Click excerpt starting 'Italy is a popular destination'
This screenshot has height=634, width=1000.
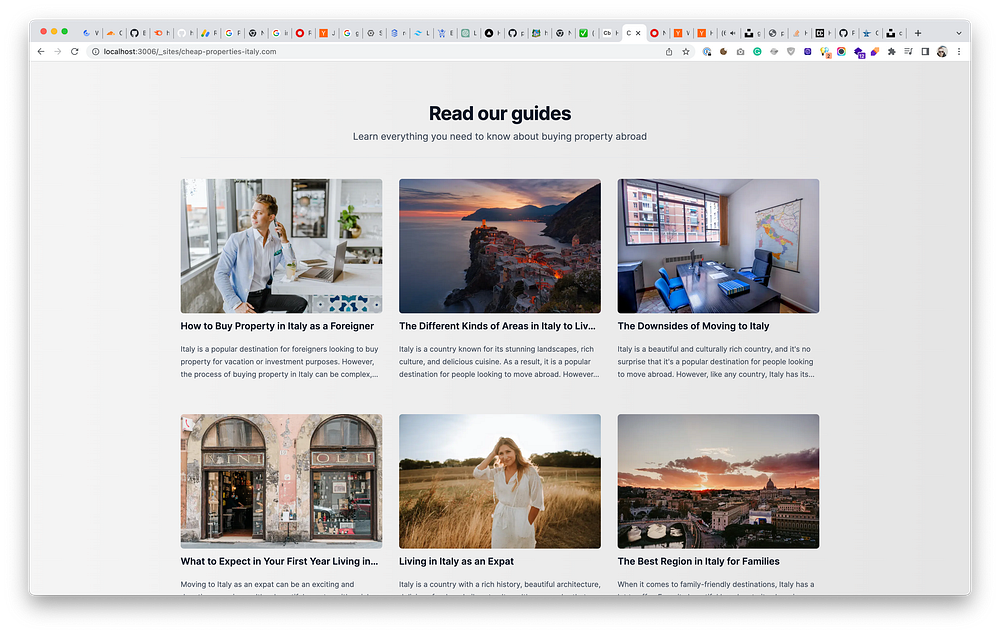click(280, 362)
